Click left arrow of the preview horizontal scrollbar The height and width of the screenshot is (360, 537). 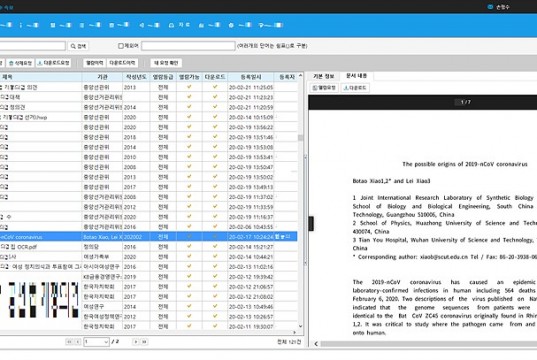coord(316,344)
